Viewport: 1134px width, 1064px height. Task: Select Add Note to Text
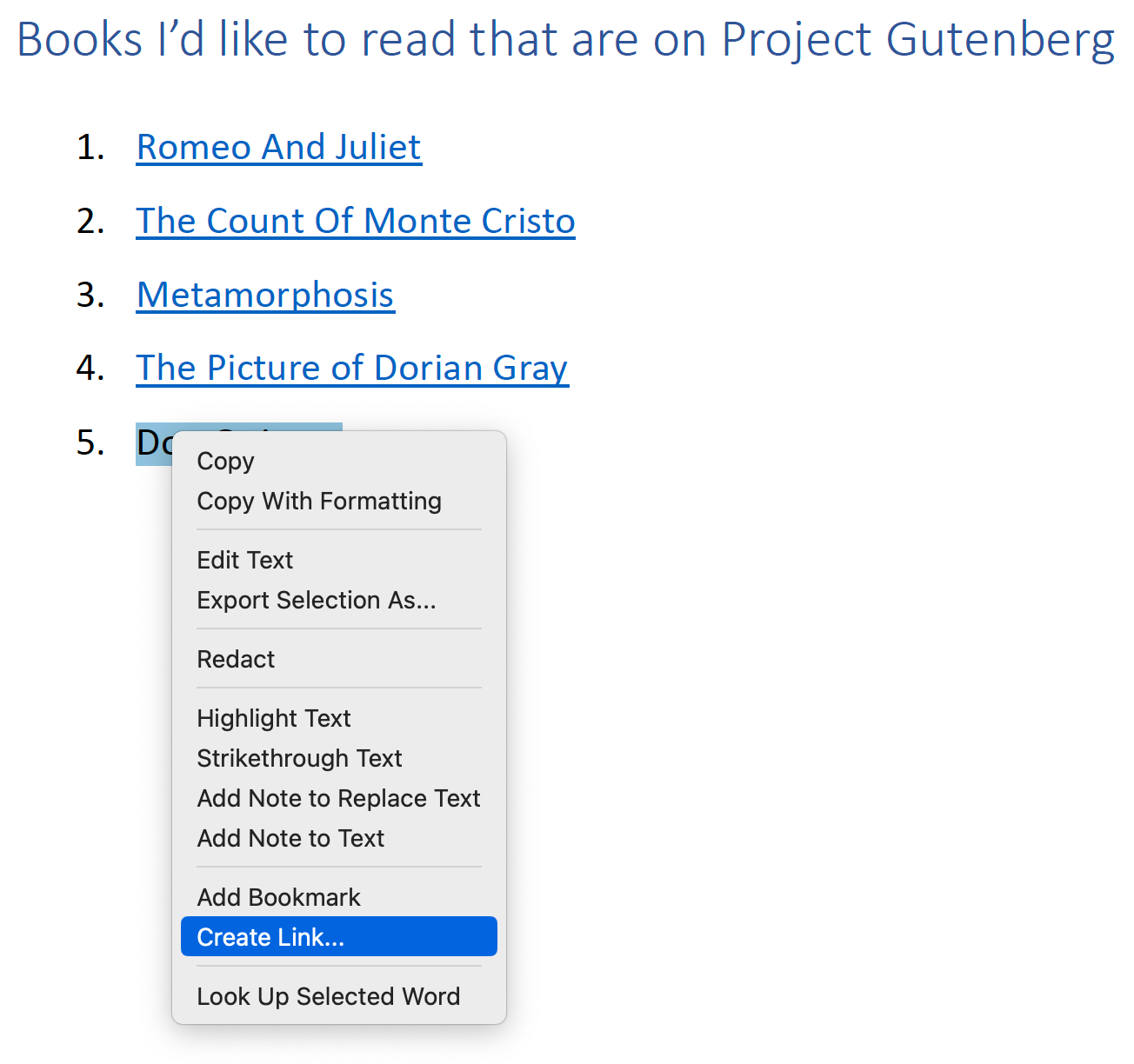(x=290, y=838)
